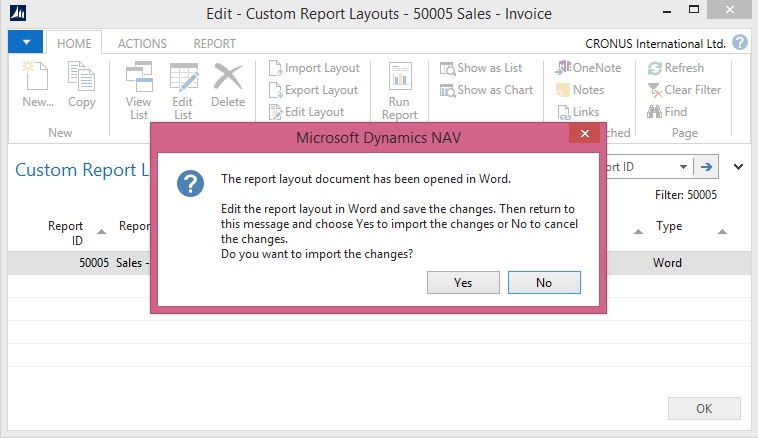The image size is (758, 438).
Task: Click the Dynamics NAV title bar icon
Action: (18, 13)
